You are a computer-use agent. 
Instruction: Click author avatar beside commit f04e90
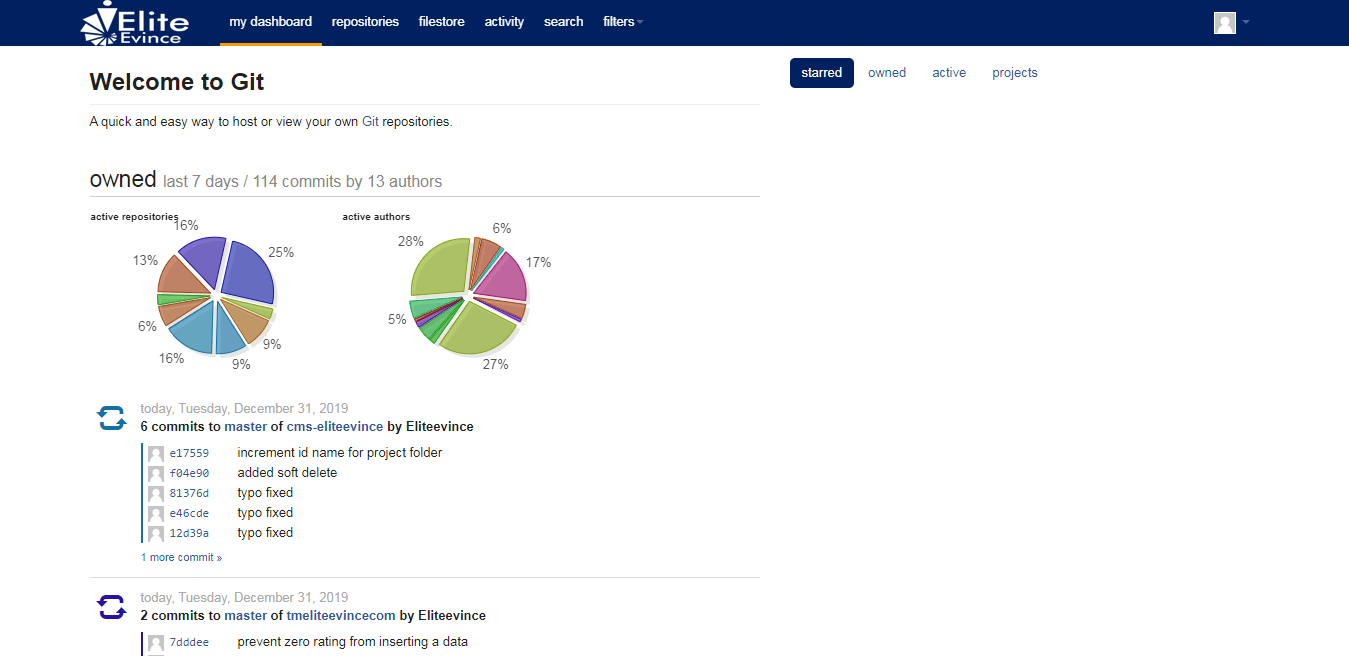[x=156, y=474]
